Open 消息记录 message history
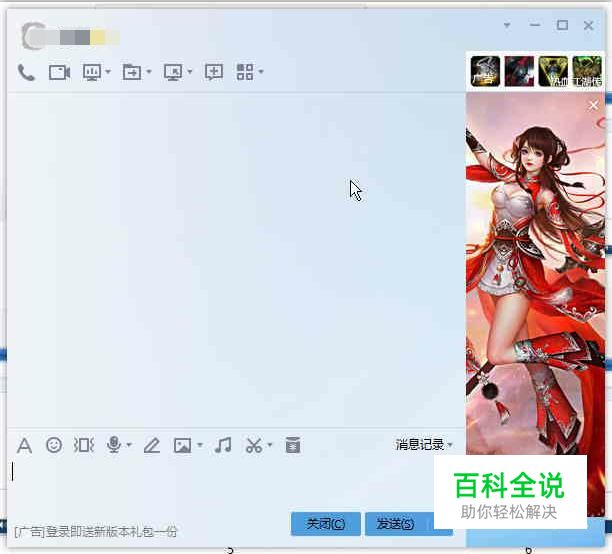The image size is (612, 554). click(x=420, y=445)
